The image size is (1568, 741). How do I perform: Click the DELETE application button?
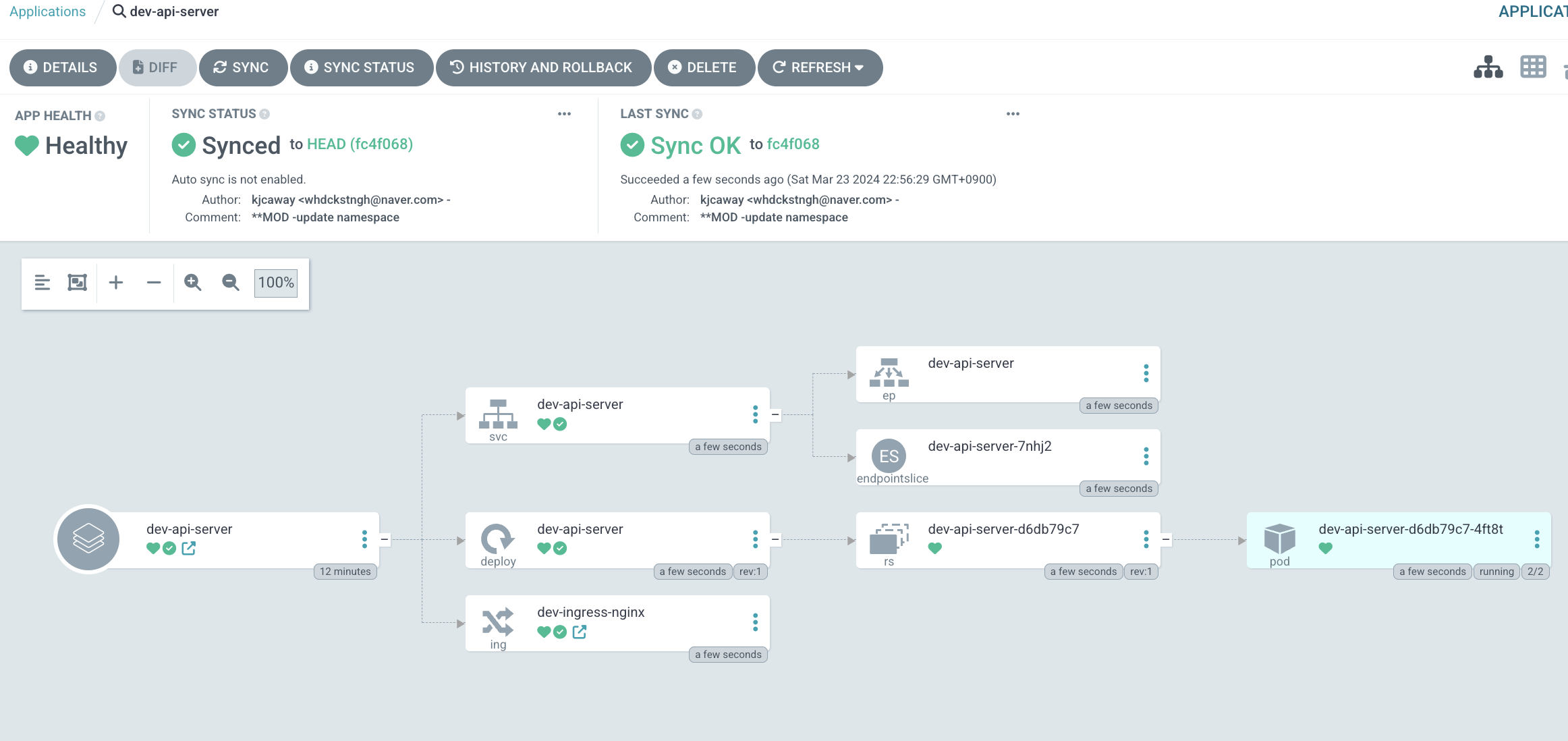pos(704,67)
